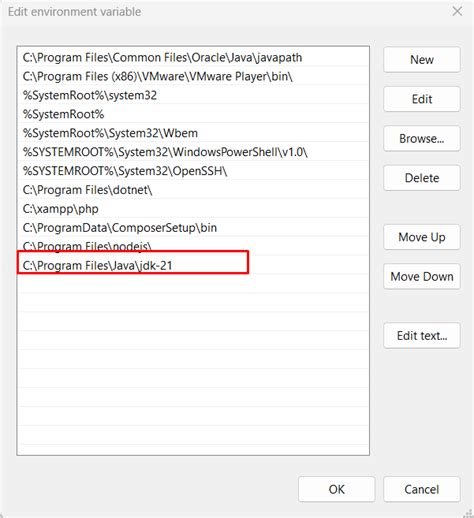The height and width of the screenshot is (518, 474).
Task: Select the C:\Program Files\dotnet\ entry
Action: [x=193, y=190]
